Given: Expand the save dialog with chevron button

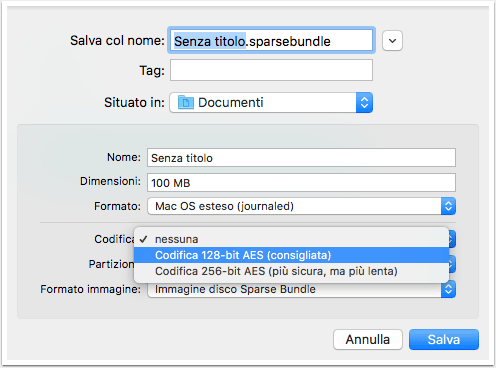Looking at the screenshot, I should 392,41.
